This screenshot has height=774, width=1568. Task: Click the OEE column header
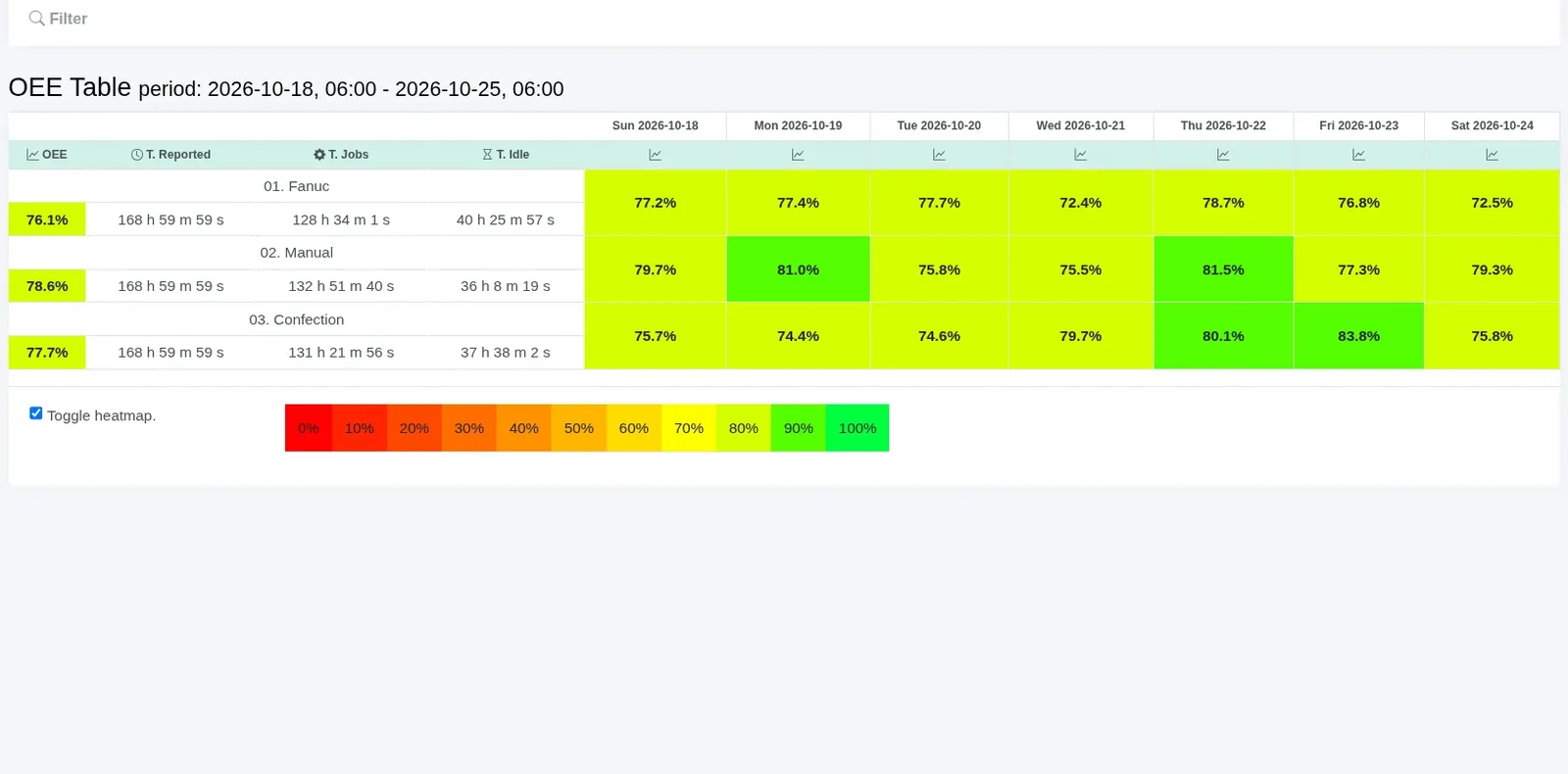[x=47, y=155]
